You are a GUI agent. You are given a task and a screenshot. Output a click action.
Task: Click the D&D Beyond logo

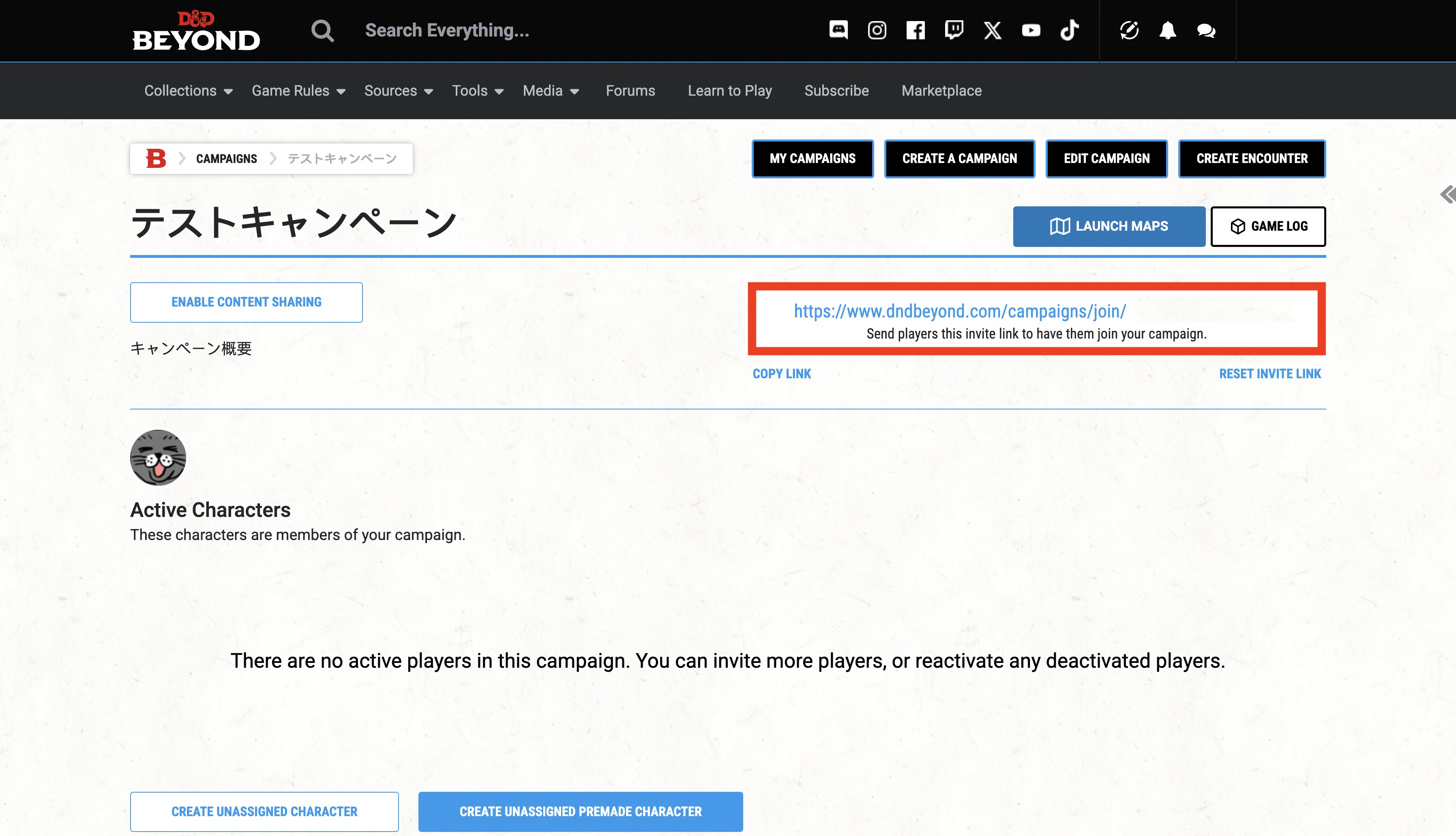tap(196, 30)
